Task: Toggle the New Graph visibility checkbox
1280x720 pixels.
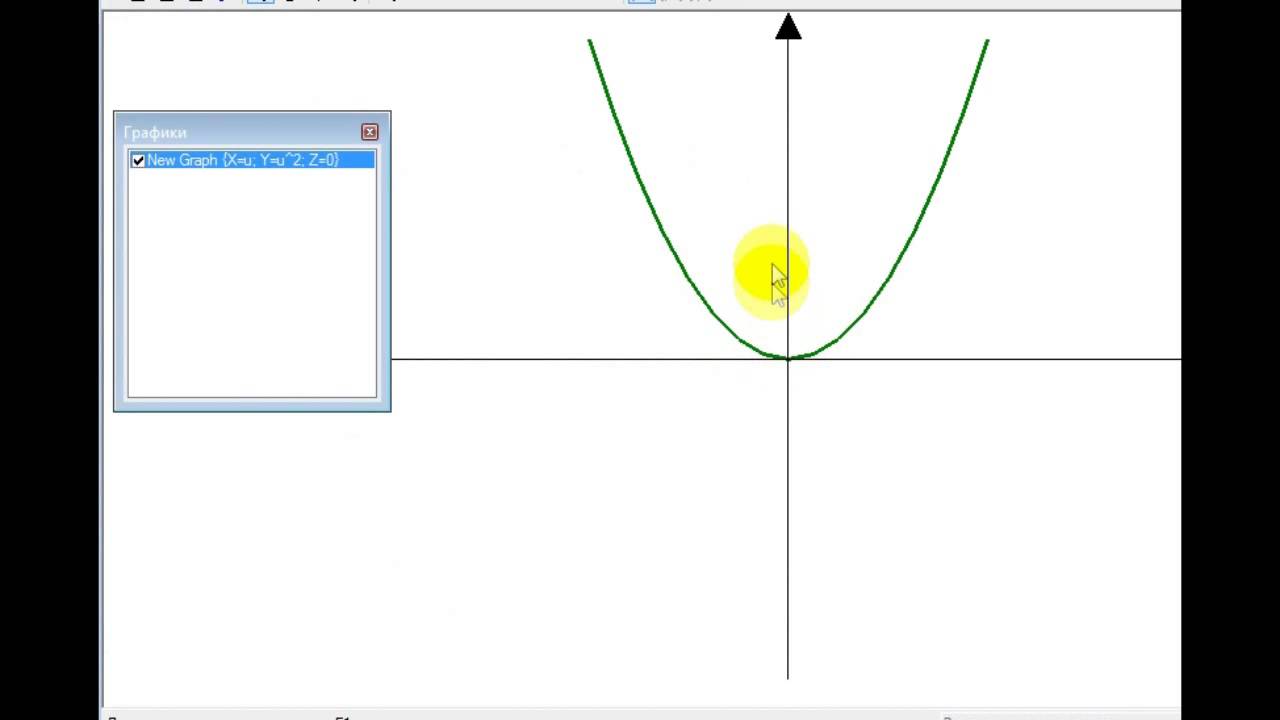Action: pyautogui.click(x=138, y=160)
